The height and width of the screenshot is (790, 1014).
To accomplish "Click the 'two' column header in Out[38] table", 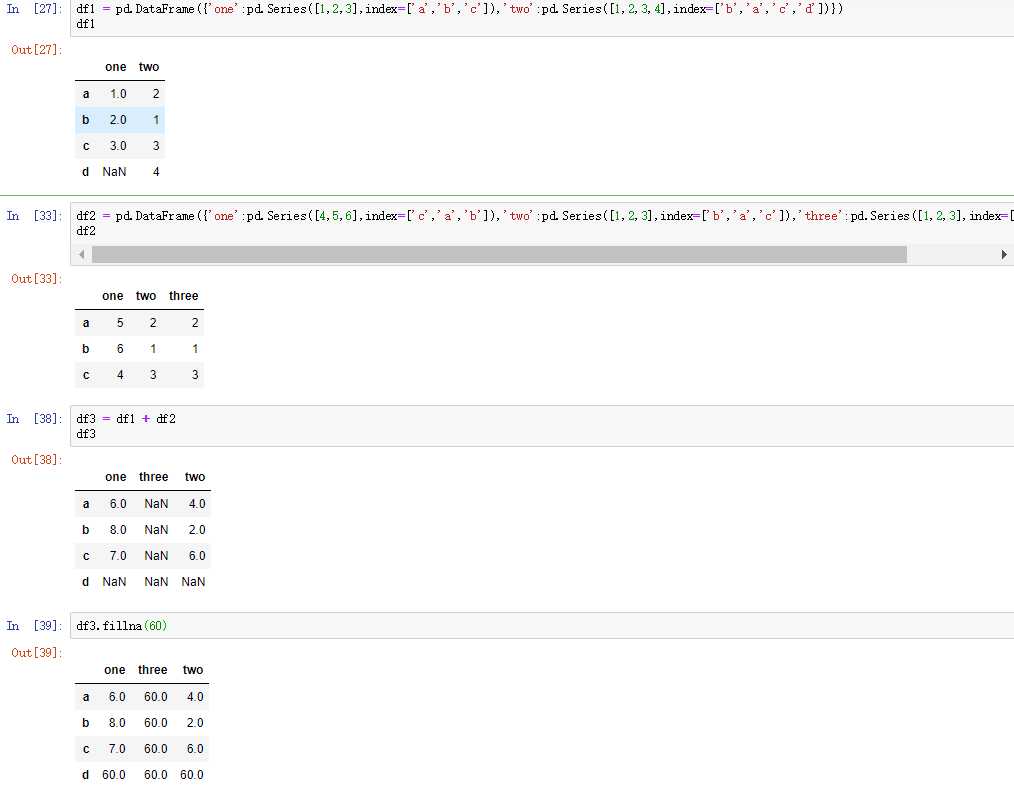I will pyautogui.click(x=195, y=477).
